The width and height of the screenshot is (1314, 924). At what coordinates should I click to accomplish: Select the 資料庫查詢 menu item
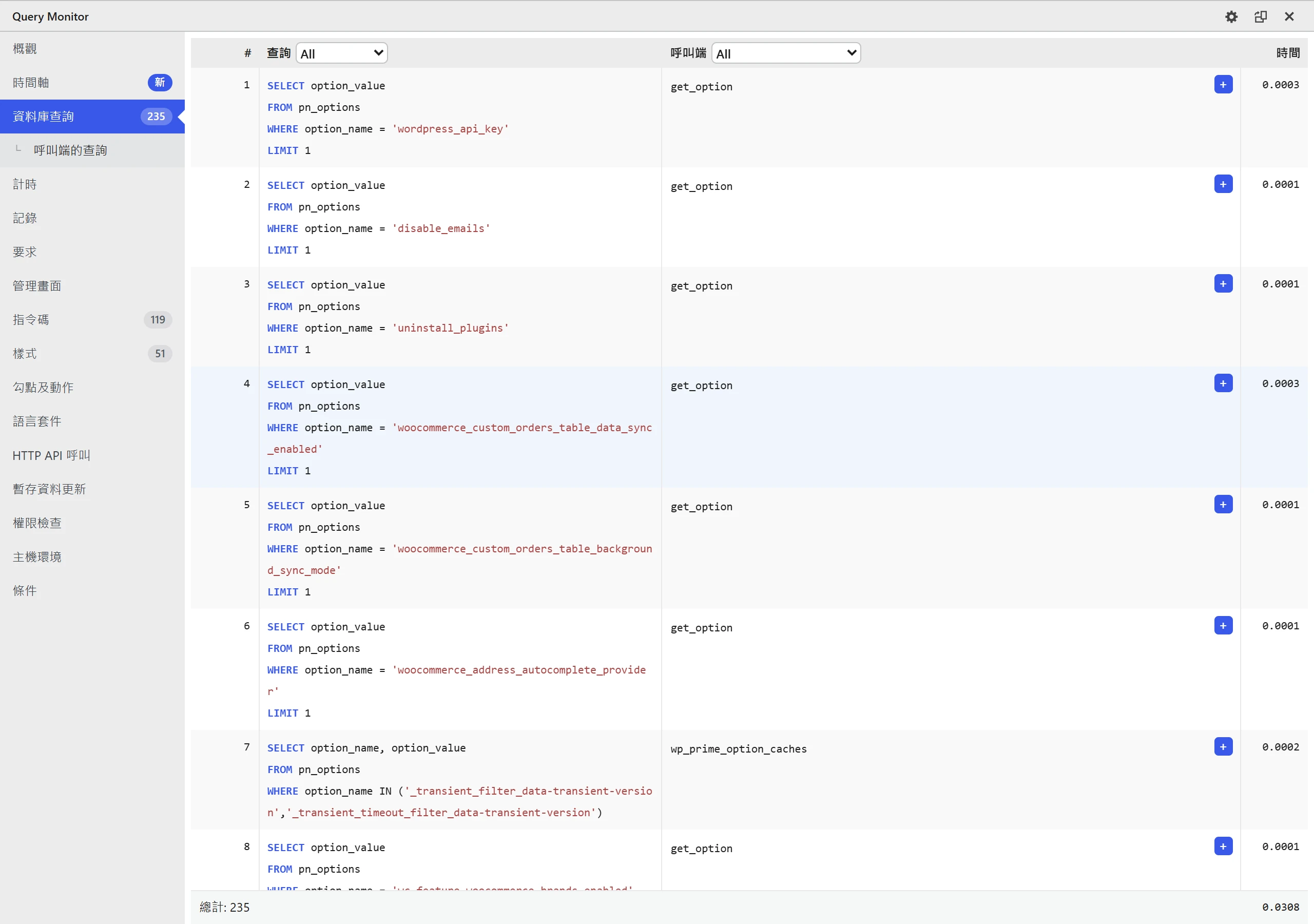click(92, 116)
